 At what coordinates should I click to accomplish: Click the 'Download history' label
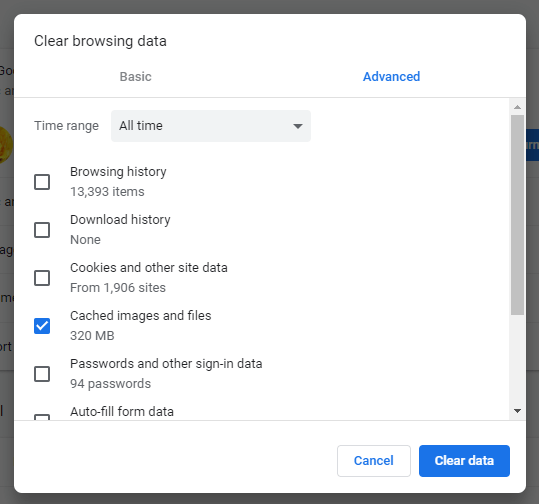pos(120,220)
